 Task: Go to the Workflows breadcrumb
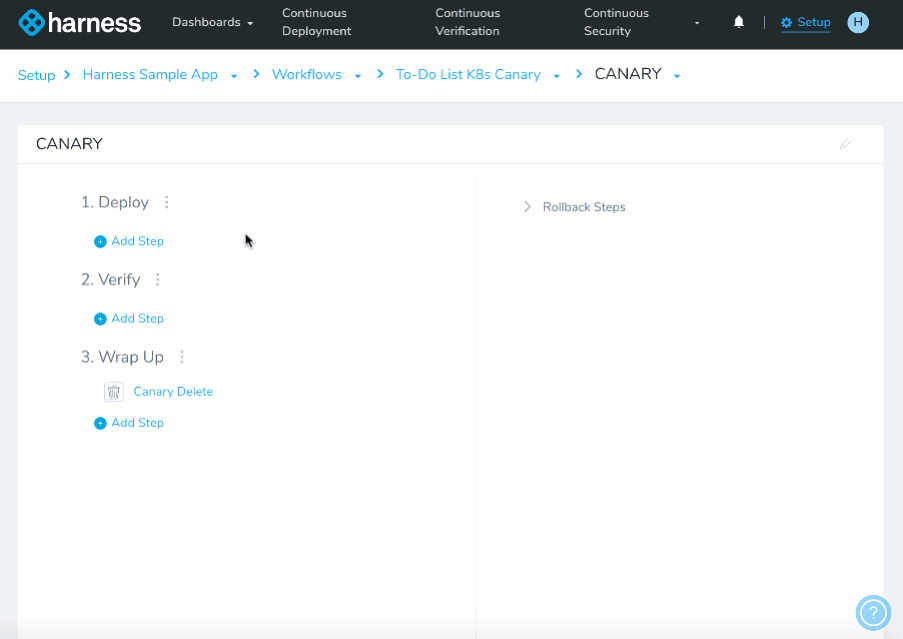[307, 74]
